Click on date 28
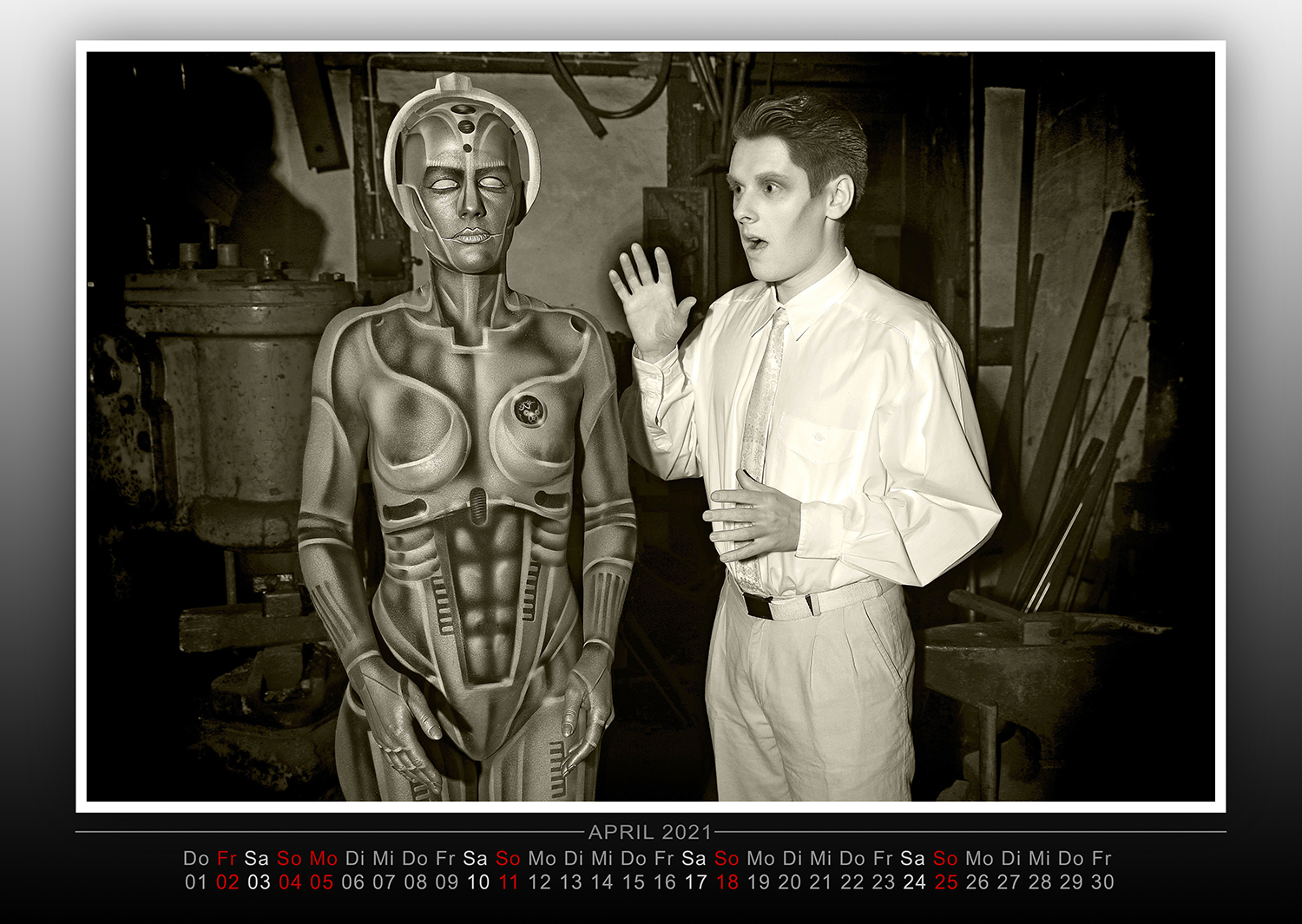 coord(1040,882)
